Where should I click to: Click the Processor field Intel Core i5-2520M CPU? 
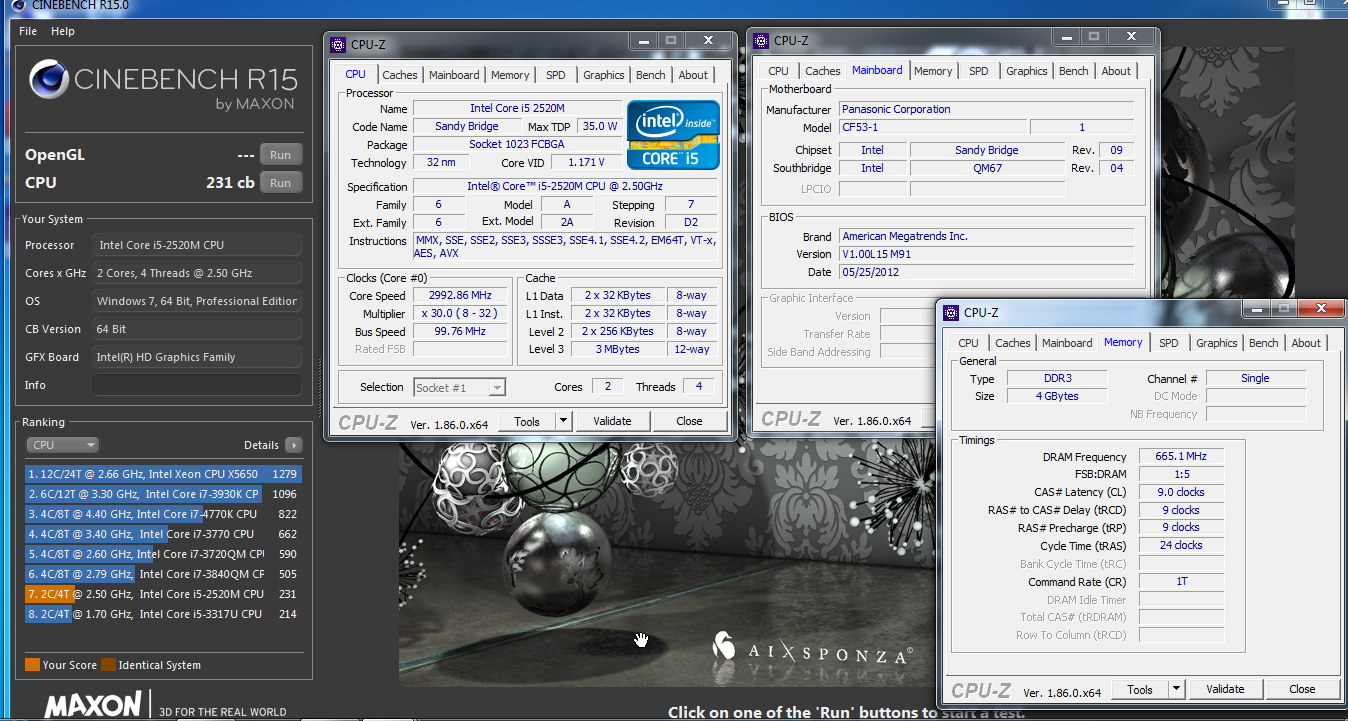point(197,245)
